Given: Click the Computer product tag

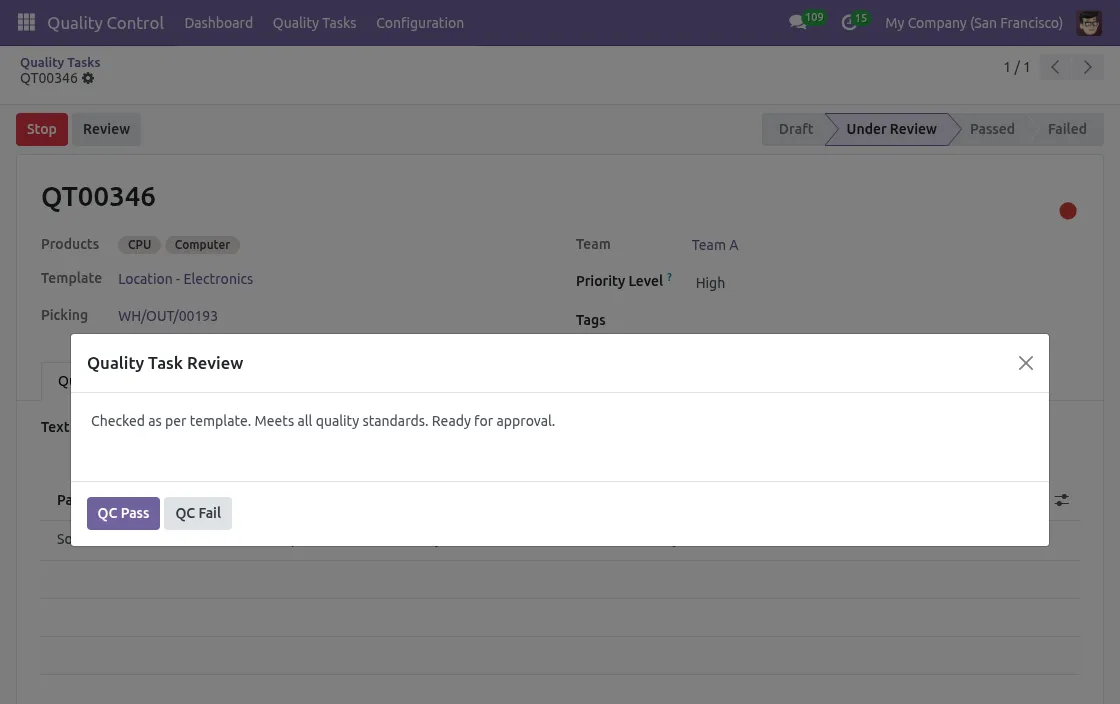Looking at the screenshot, I should tap(202, 245).
